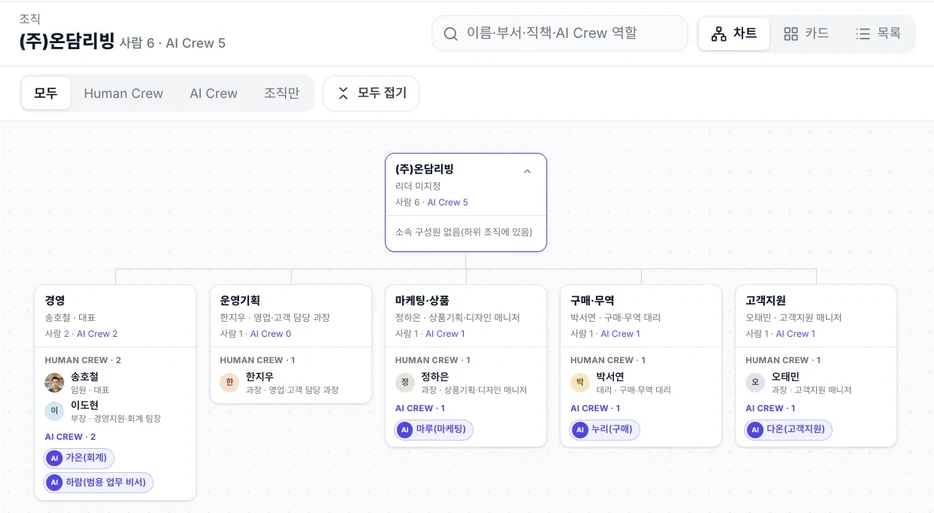Image resolution: width=934 pixels, height=513 pixels.
Task: Select the 경영 department card title
Action: (55, 300)
